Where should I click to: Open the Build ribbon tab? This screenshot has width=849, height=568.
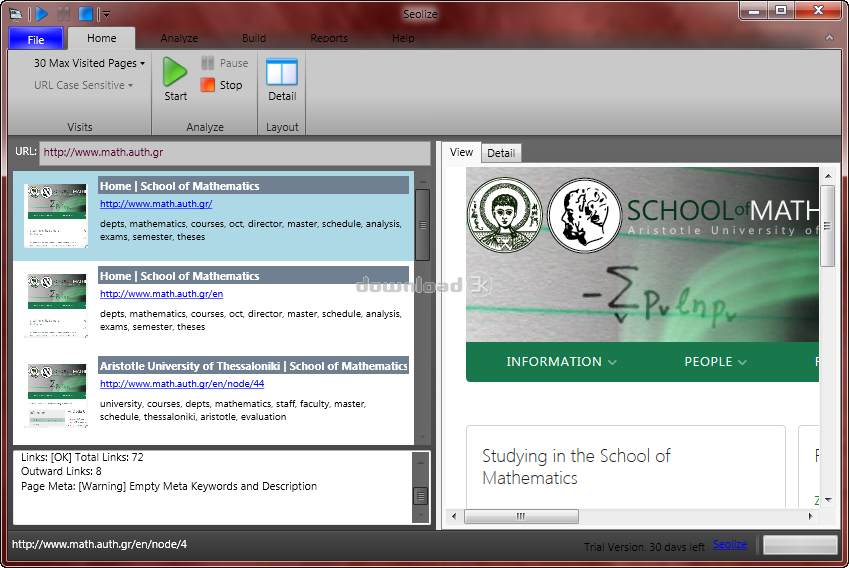(254, 38)
